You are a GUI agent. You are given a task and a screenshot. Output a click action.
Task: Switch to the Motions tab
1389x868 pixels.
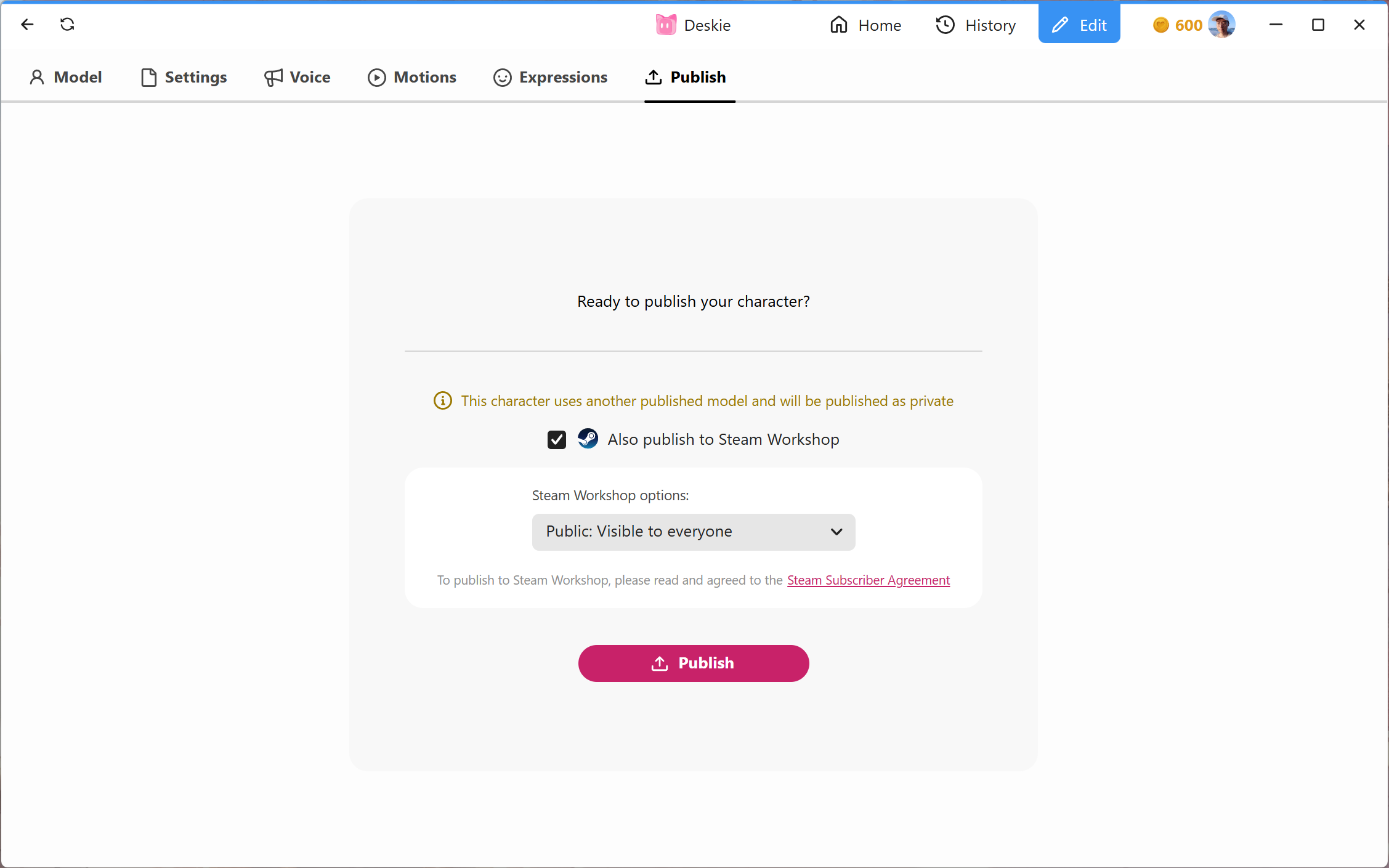(x=412, y=77)
